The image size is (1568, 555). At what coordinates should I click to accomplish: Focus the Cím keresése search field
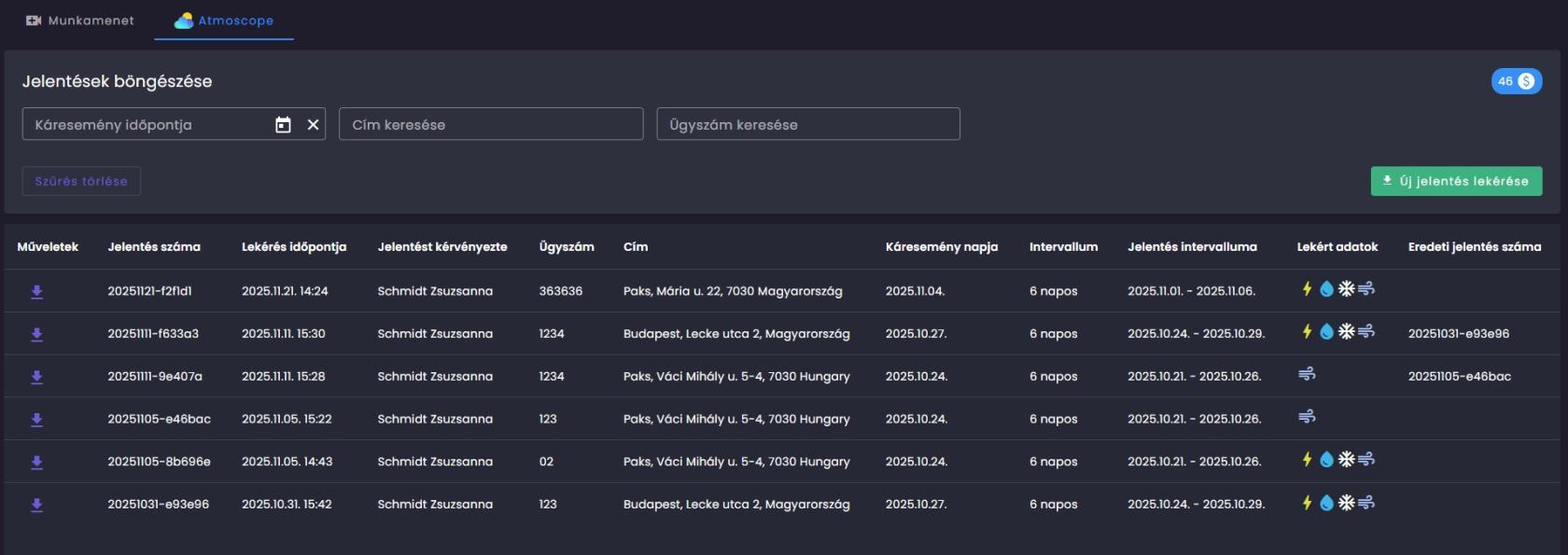pos(491,125)
